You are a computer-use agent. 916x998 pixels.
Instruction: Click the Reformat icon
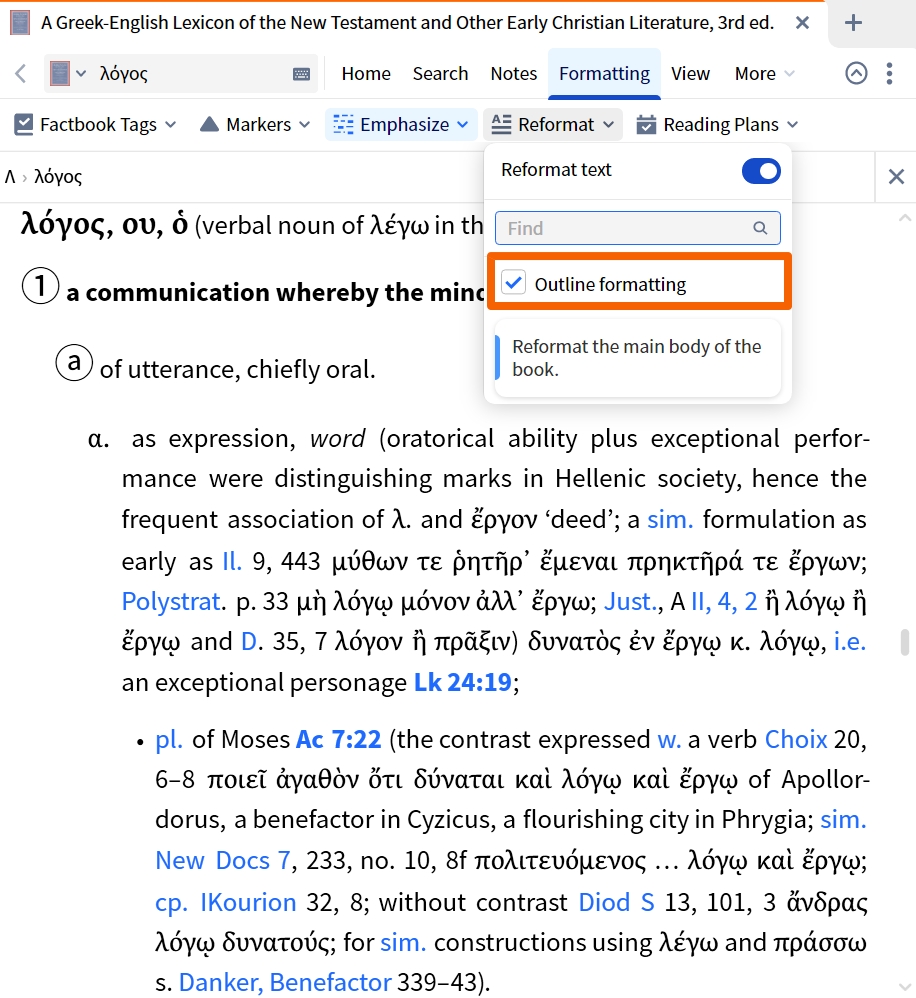click(502, 125)
